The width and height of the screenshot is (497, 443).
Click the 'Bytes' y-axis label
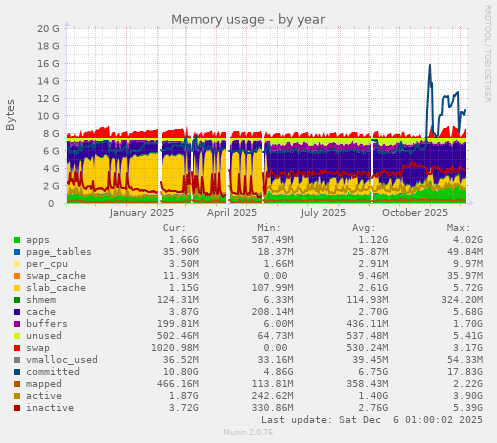point(10,115)
